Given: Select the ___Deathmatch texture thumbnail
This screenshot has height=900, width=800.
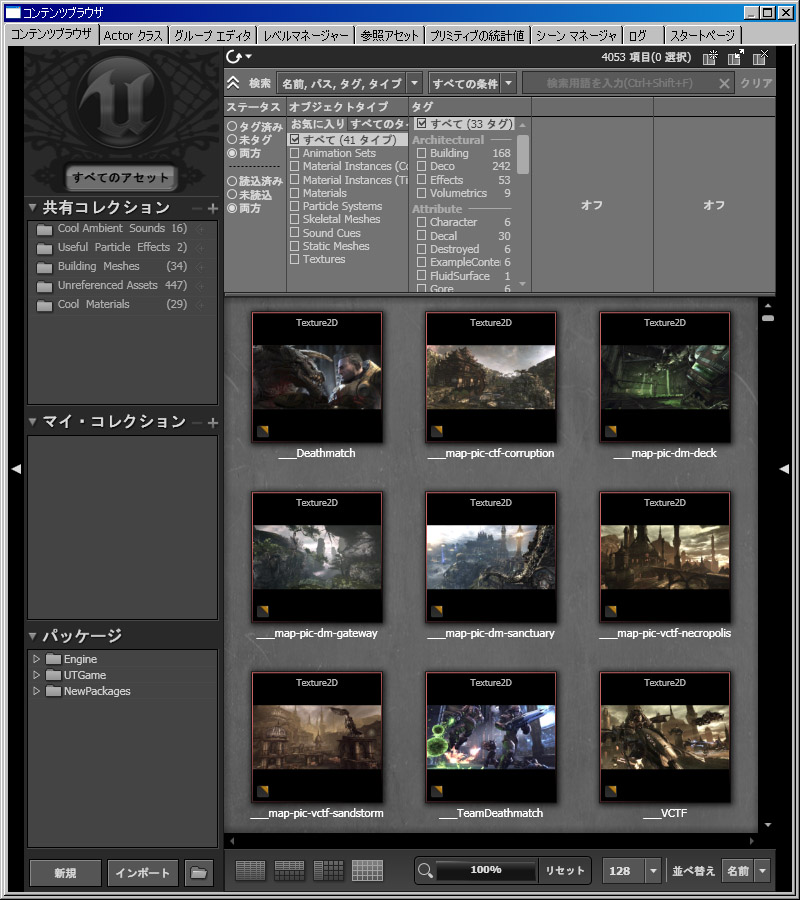Looking at the screenshot, I should click(x=317, y=378).
